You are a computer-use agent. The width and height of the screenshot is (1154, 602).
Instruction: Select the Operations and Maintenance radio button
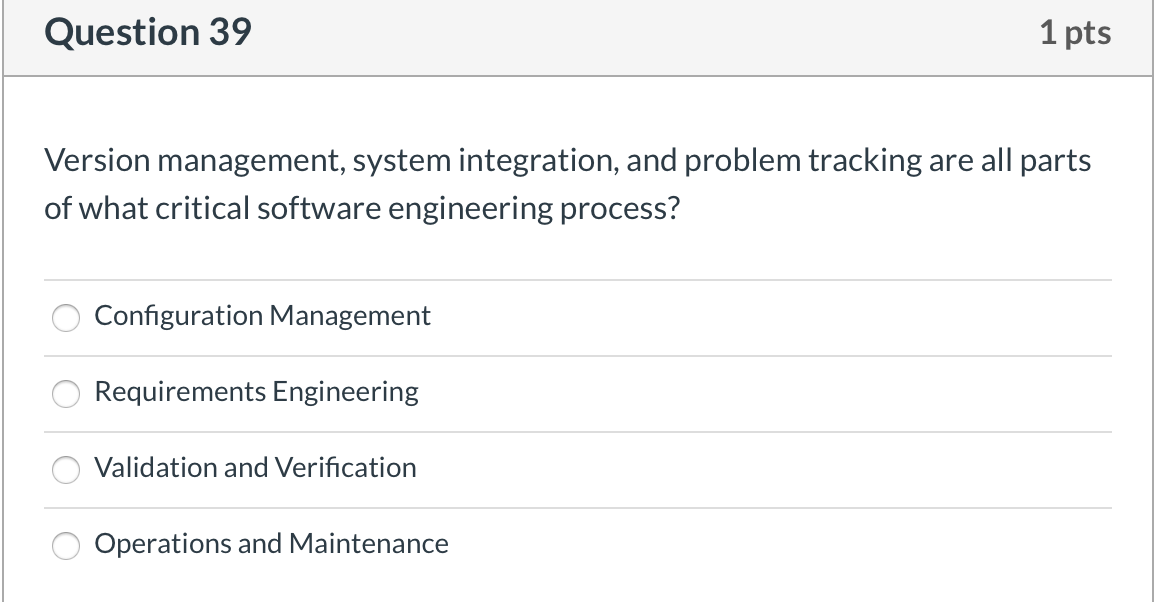(65, 546)
